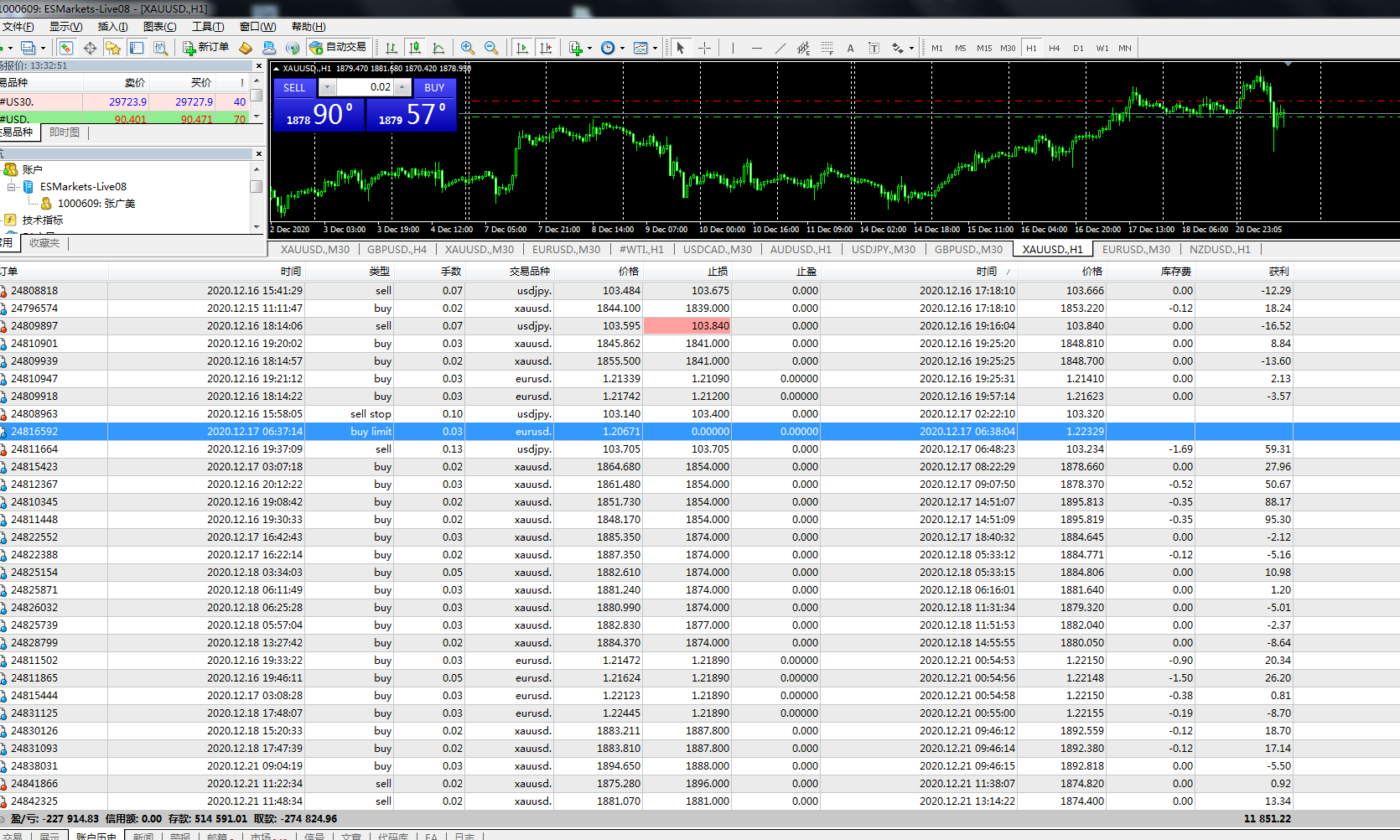Switch chart to bar chart style
Screen dimensions: 1400x840
pos(391,48)
